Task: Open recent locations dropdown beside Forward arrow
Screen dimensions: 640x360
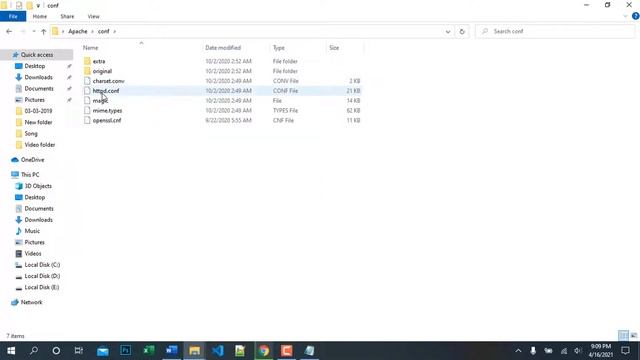Action: 33,31
